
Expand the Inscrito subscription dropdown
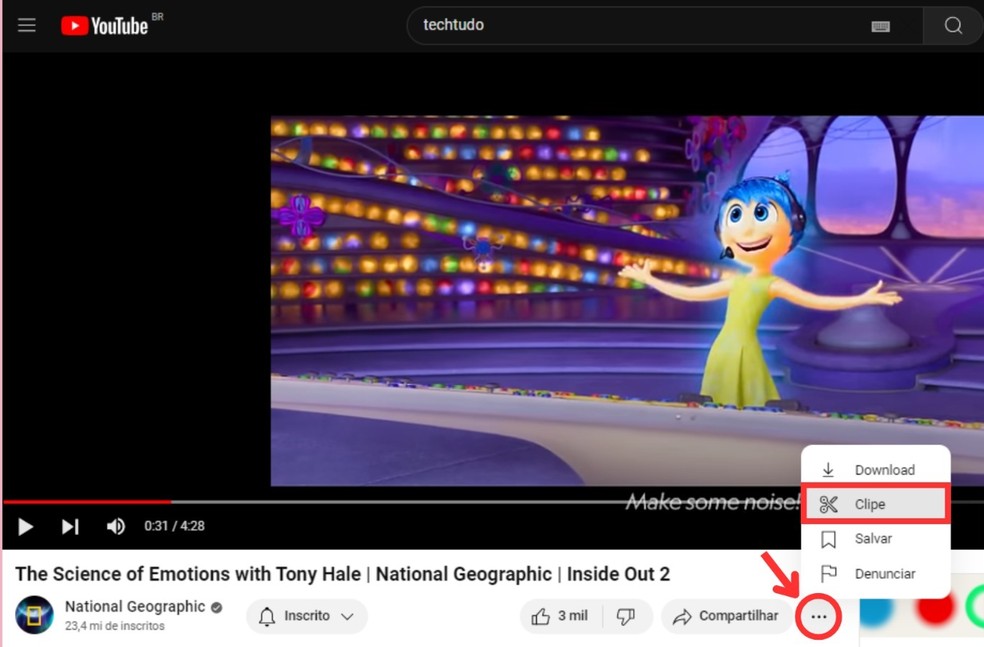[307, 616]
